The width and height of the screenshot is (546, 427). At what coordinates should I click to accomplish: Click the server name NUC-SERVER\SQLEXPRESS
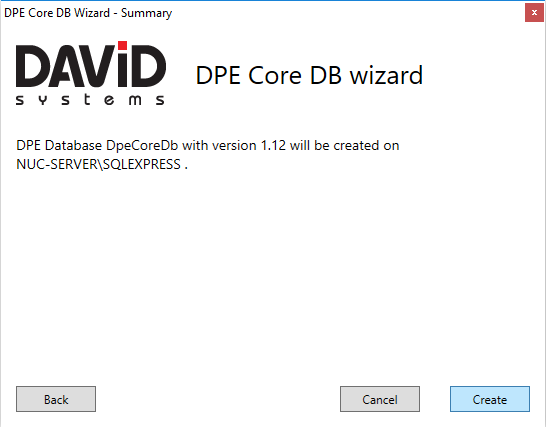tap(99, 164)
